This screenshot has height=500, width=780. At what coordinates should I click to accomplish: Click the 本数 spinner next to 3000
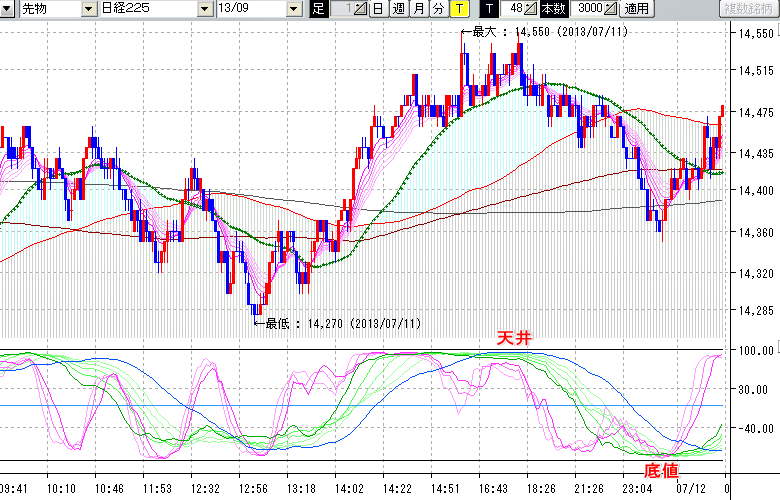click(x=611, y=9)
